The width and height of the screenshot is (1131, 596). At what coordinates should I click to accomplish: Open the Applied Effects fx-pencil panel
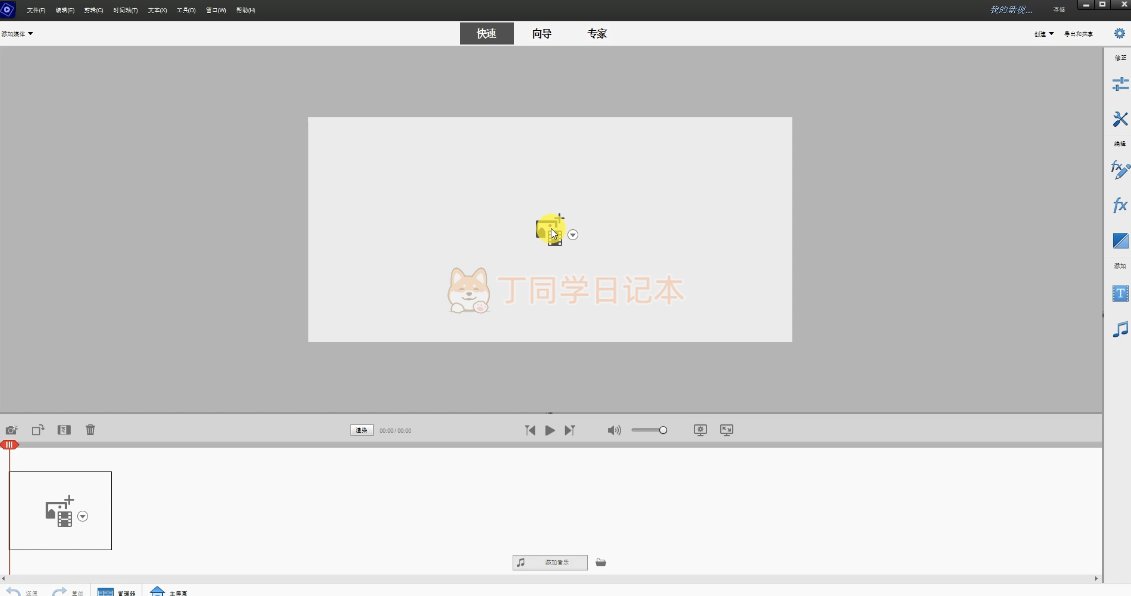pos(1120,169)
